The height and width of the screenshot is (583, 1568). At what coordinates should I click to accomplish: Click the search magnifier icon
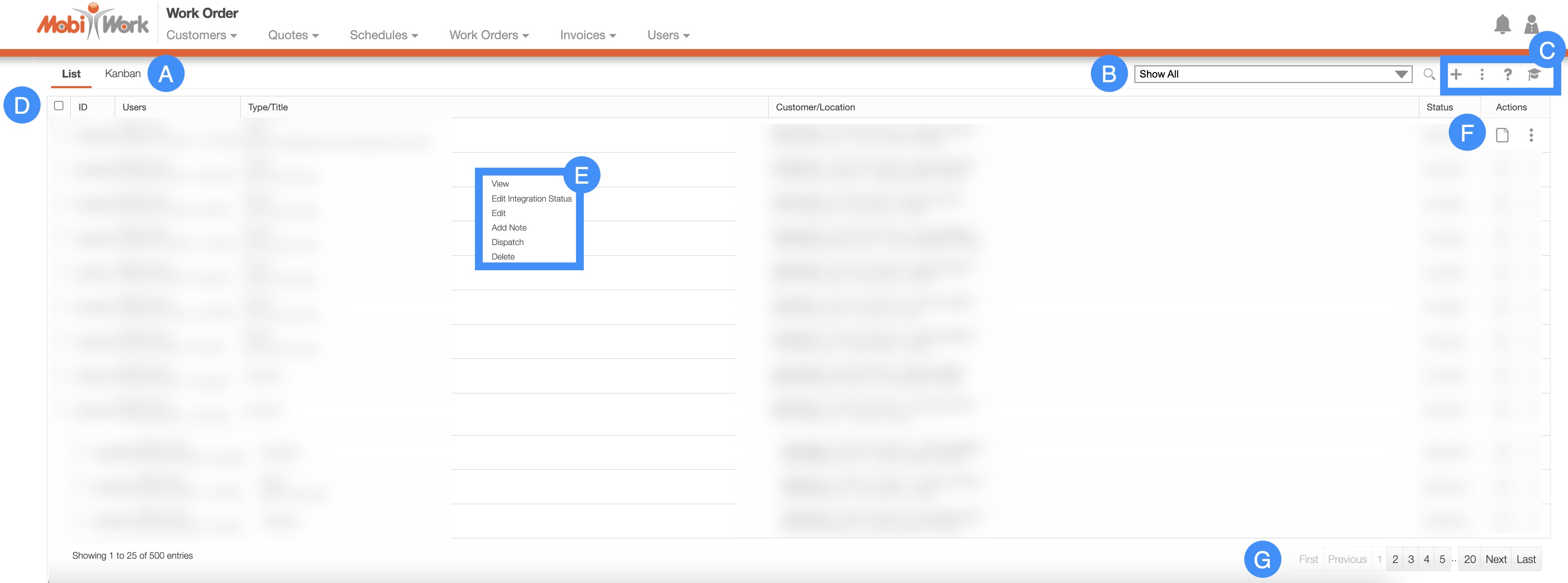(1429, 74)
